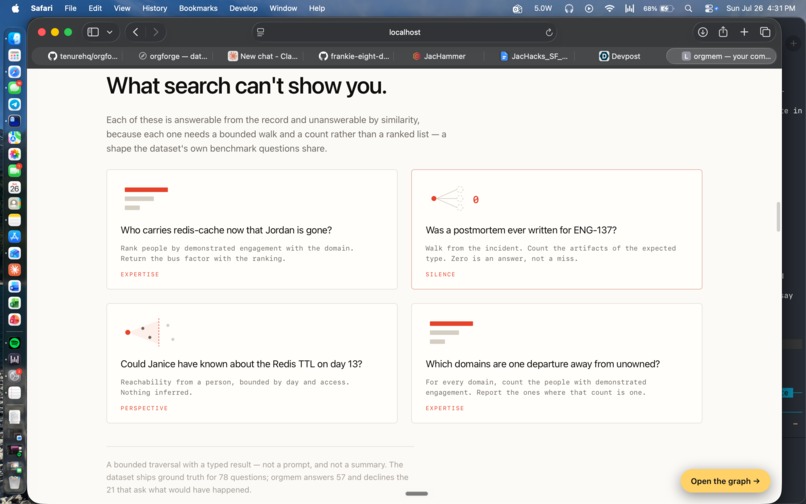This screenshot has width=806, height=504.
Task: Click the 5.0W power reading
Action: [543, 8]
